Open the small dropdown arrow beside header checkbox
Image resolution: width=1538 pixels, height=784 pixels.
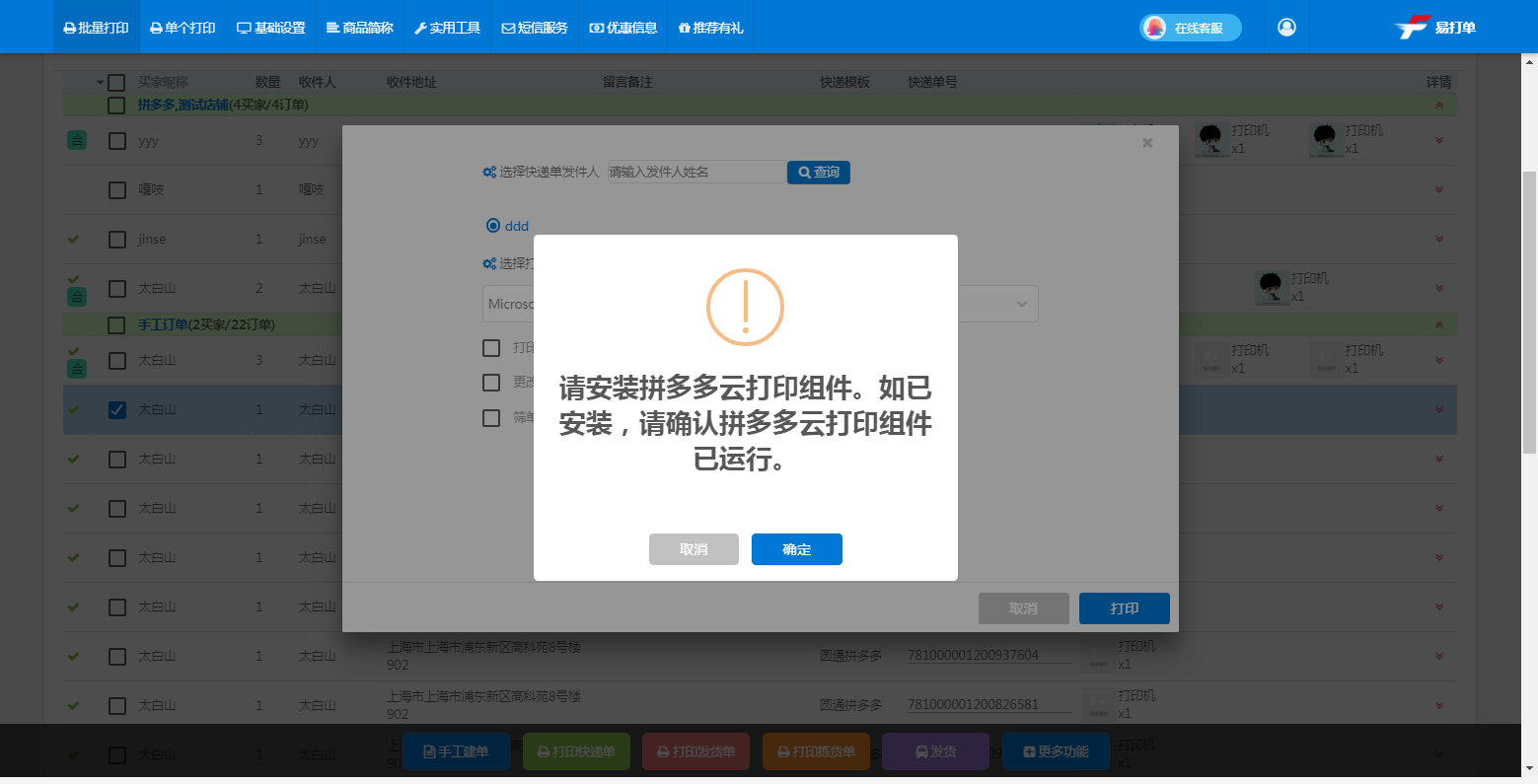pyautogui.click(x=100, y=83)
